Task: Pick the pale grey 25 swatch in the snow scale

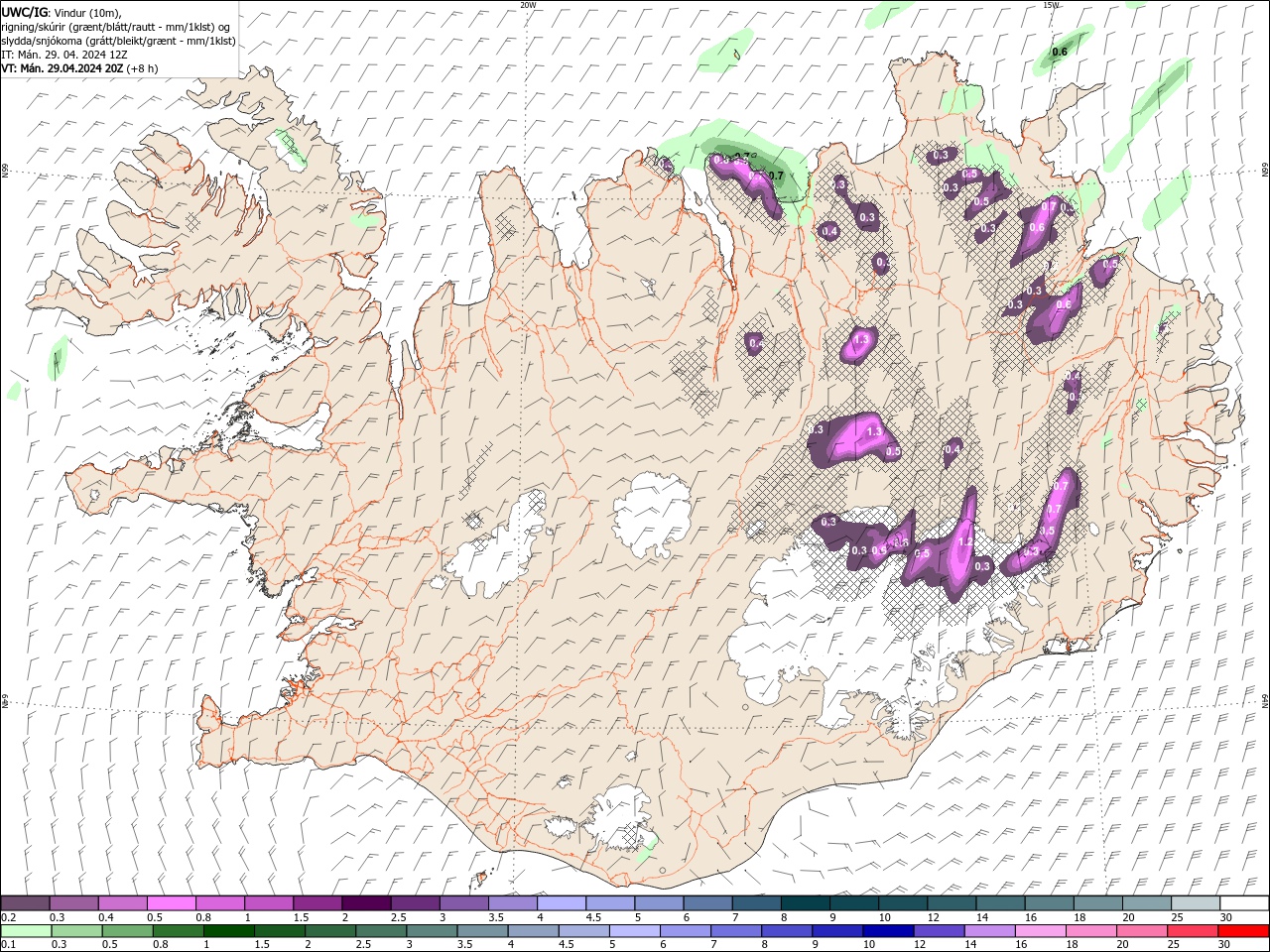Action: tap(1196, 903)
